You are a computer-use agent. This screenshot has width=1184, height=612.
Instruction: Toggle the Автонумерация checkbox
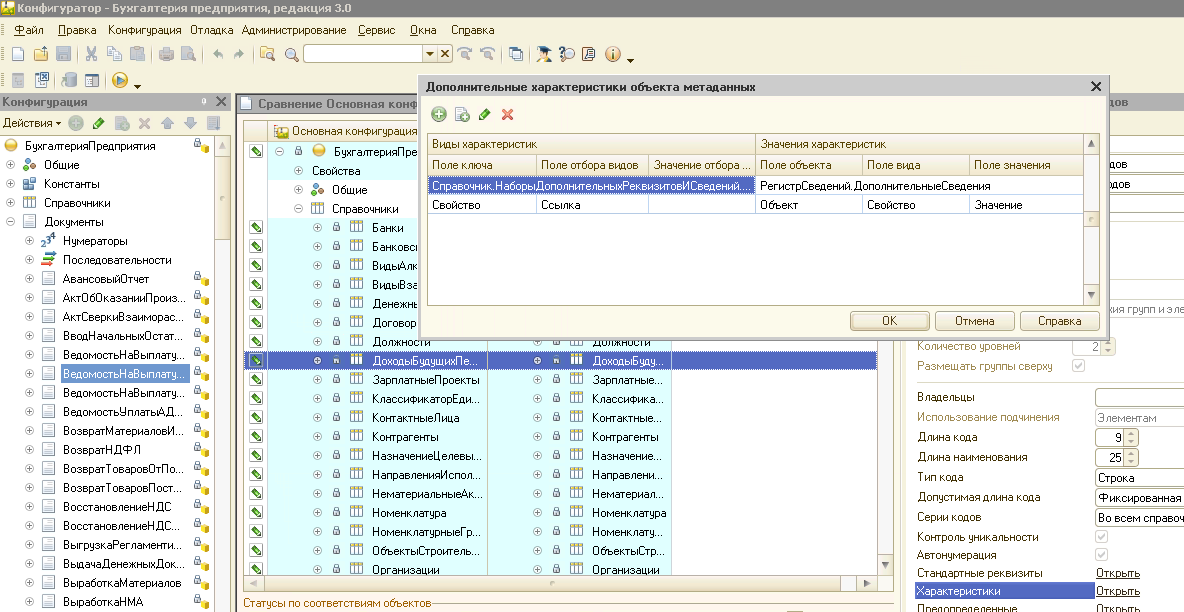click(x=1103, y=555)
